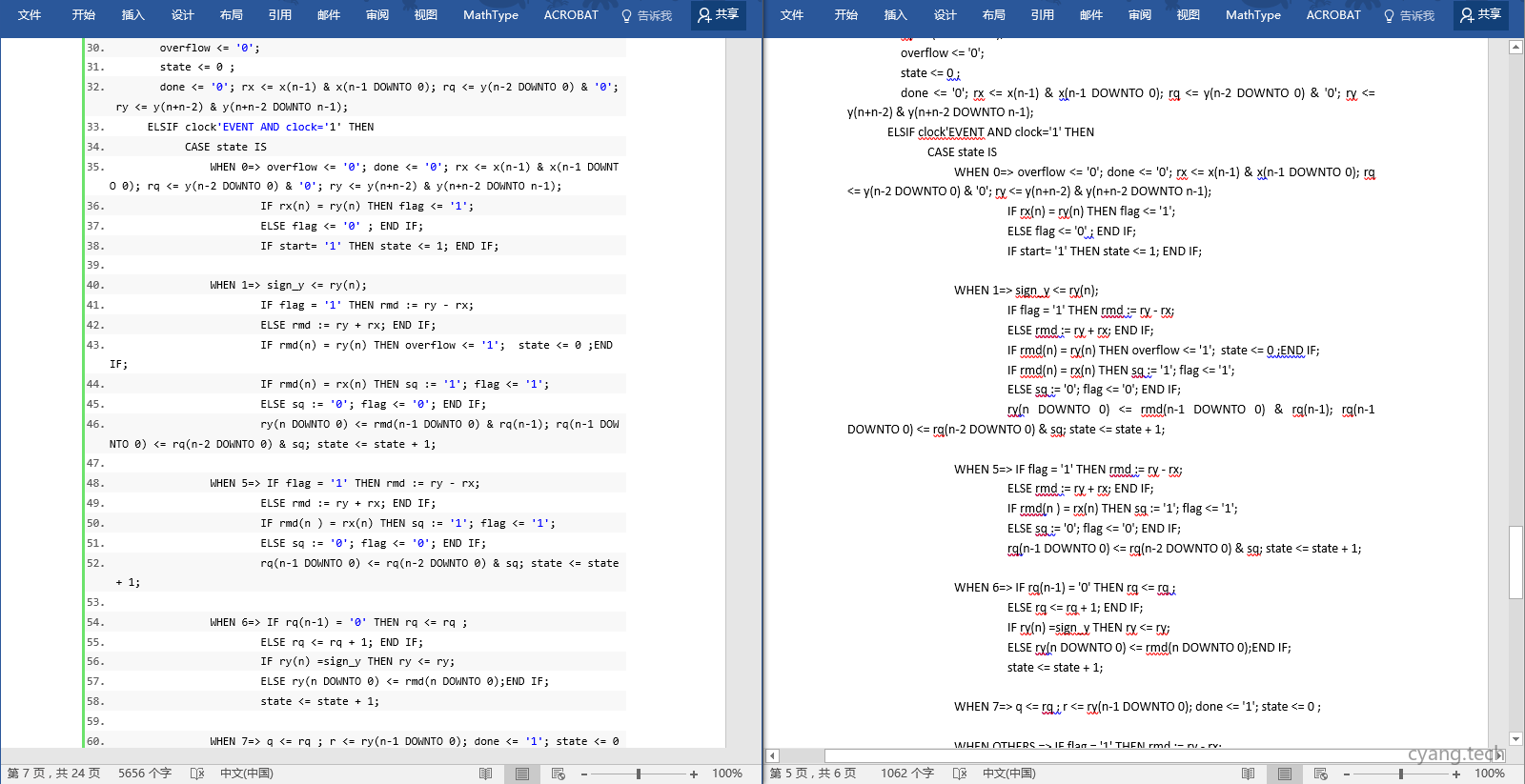
Task: Switch left window to Web Layout view
Action: click(x=559, y=774)
